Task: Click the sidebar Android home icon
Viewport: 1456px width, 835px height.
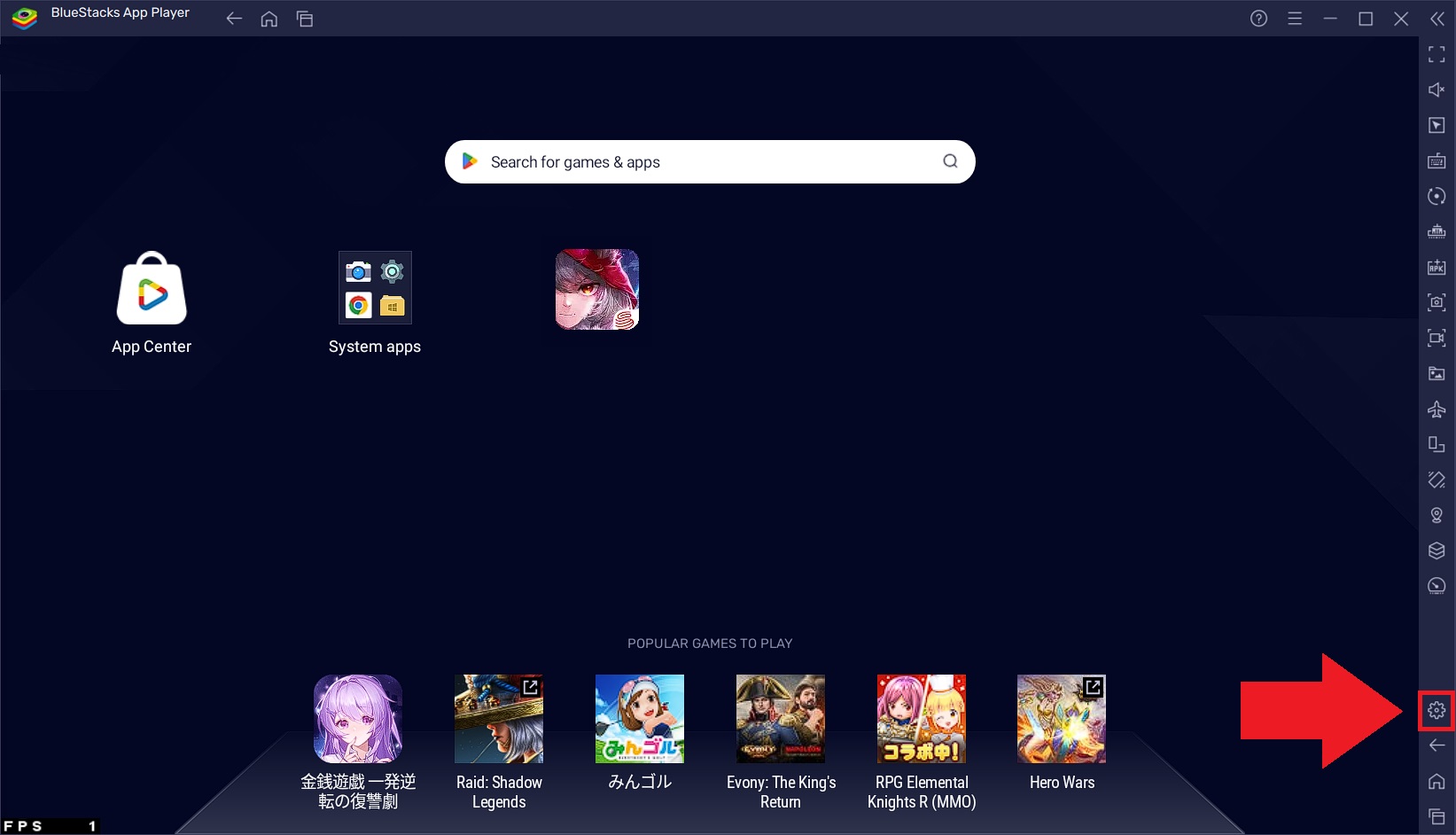Action: pyautogui.click(x=1437, y=781)
